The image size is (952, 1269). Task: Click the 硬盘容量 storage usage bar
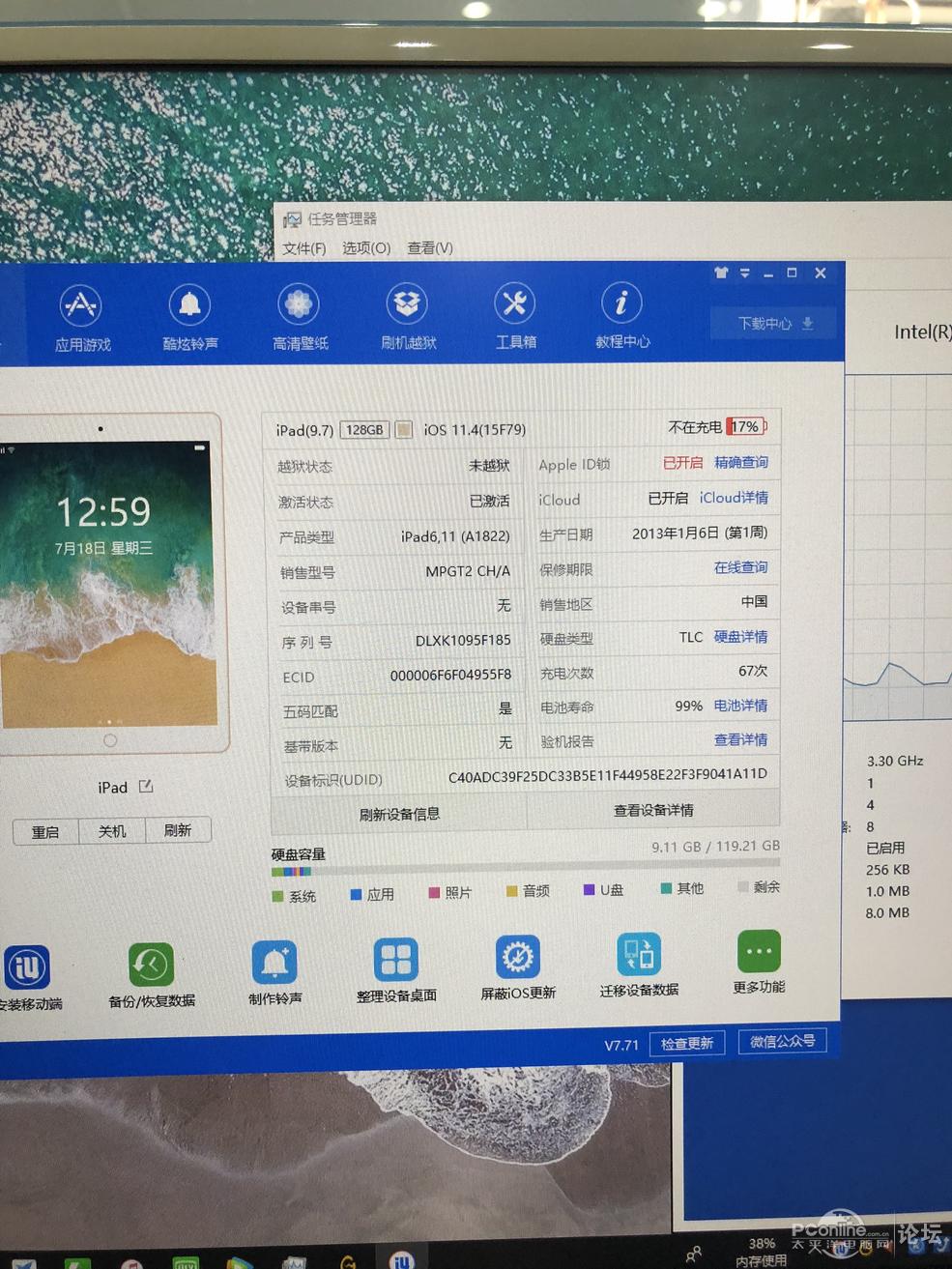[x=526, y=869]
